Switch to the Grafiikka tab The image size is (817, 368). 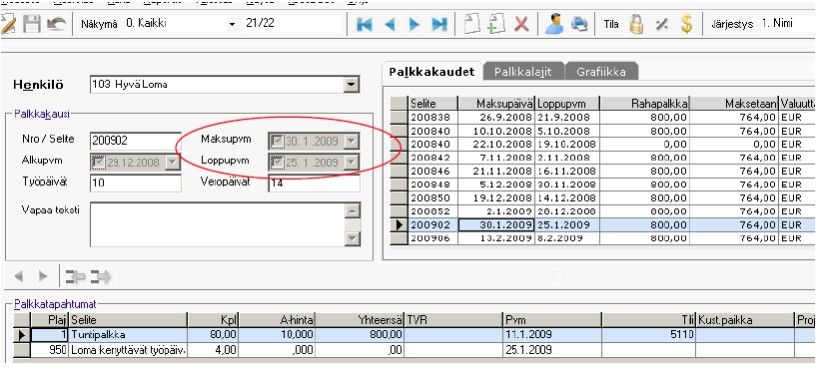(x=601, y=72)
